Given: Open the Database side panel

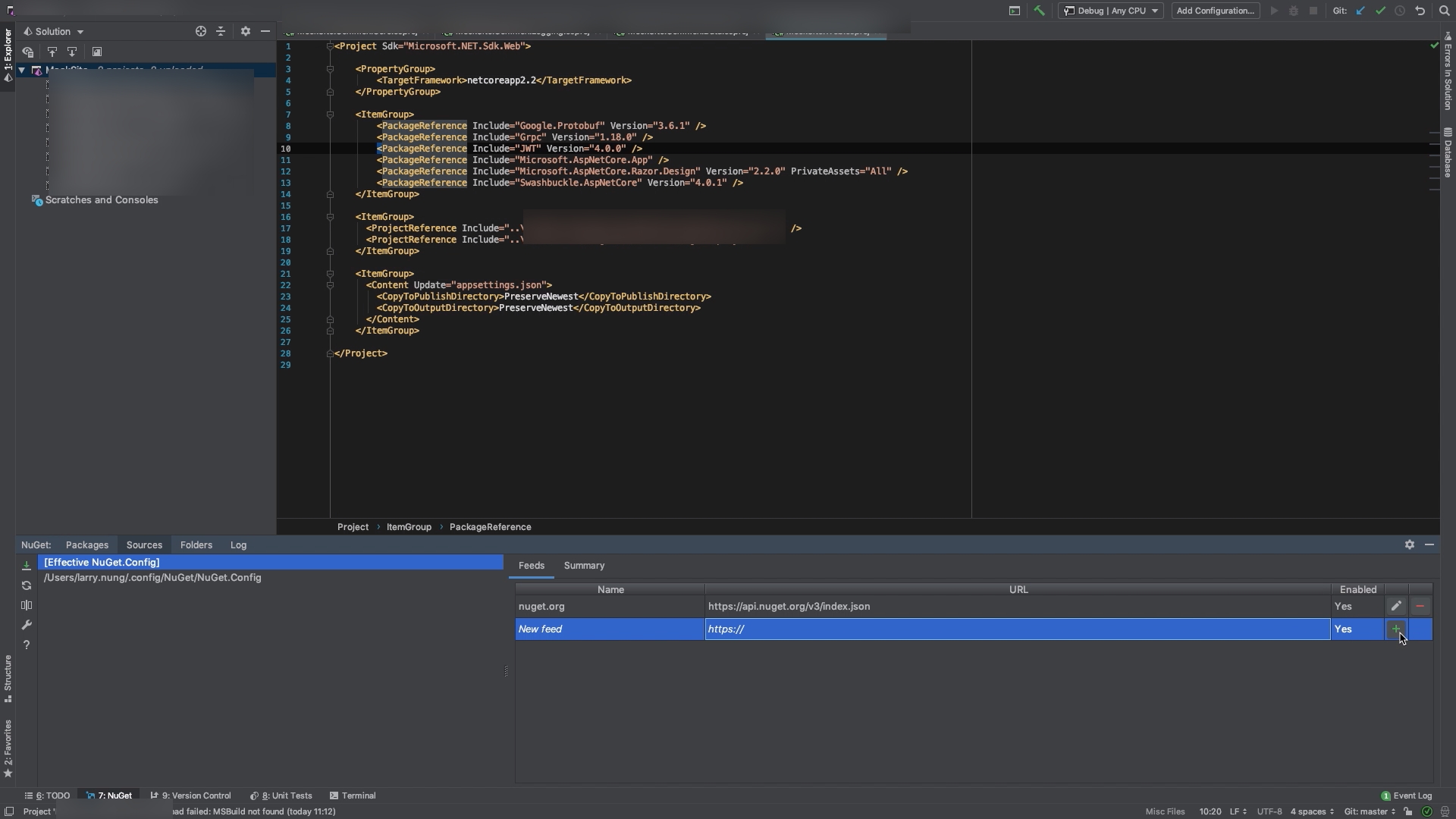Looking at the screenshot, I should coord(1448,152).
